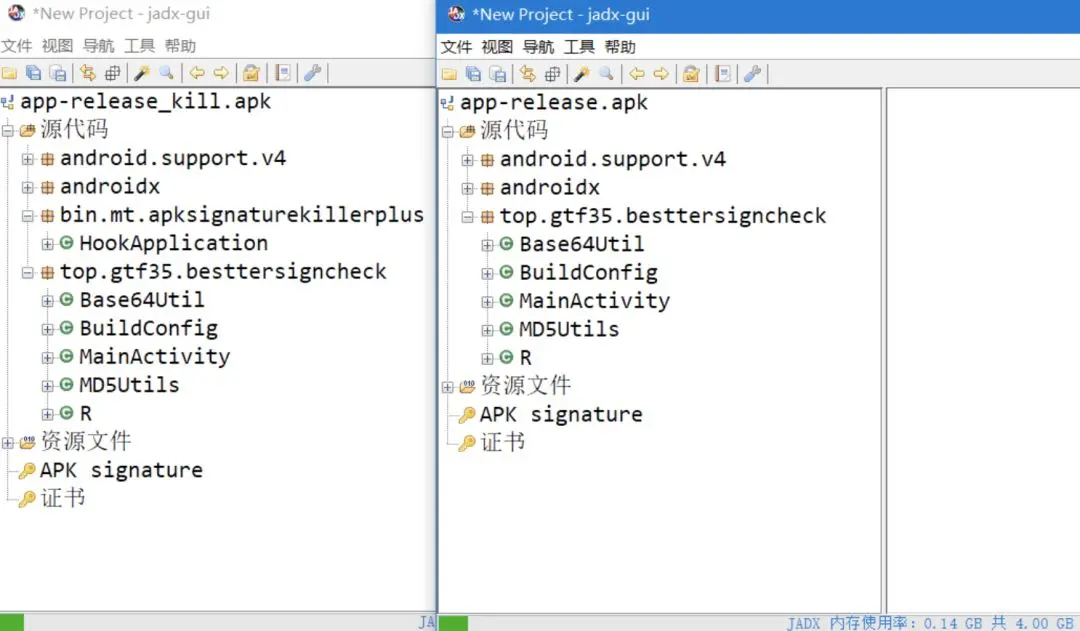Click save all icon in right jadx window
This screenshot has width=1080, height=631.
498,74
